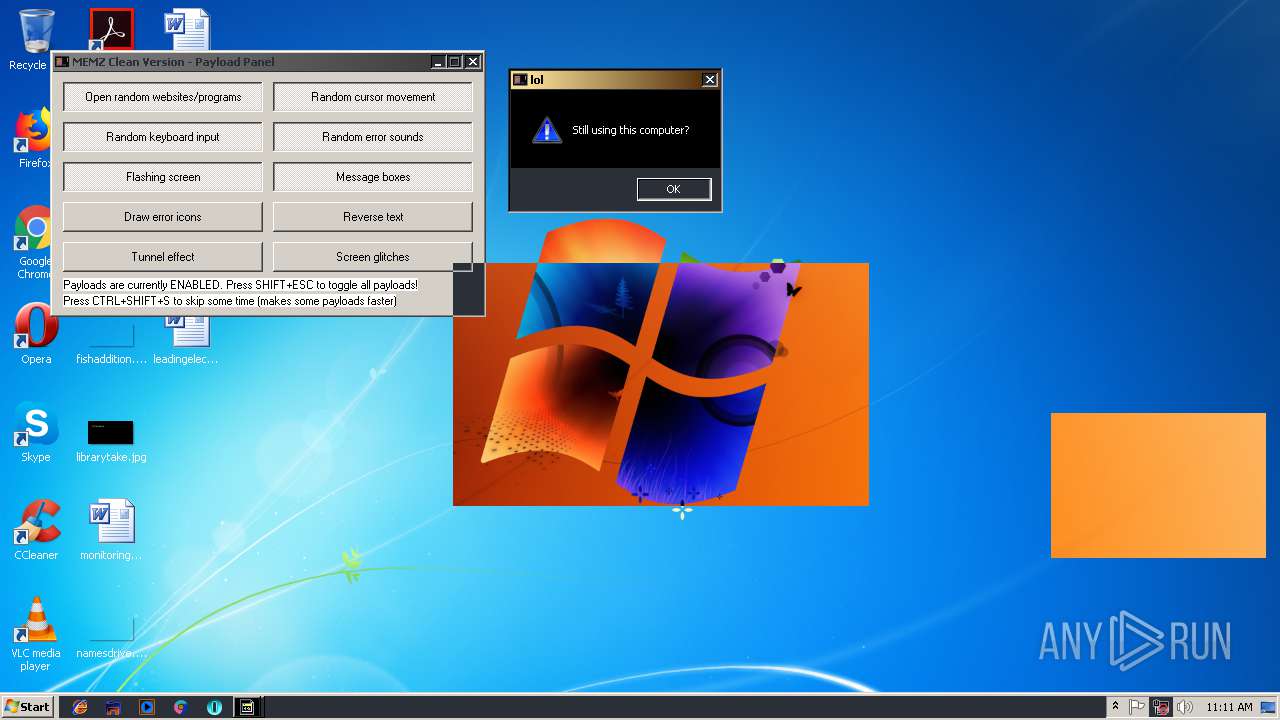Toggle the Random cursor movement payload

pyautogui.click(x=373, y=97)
